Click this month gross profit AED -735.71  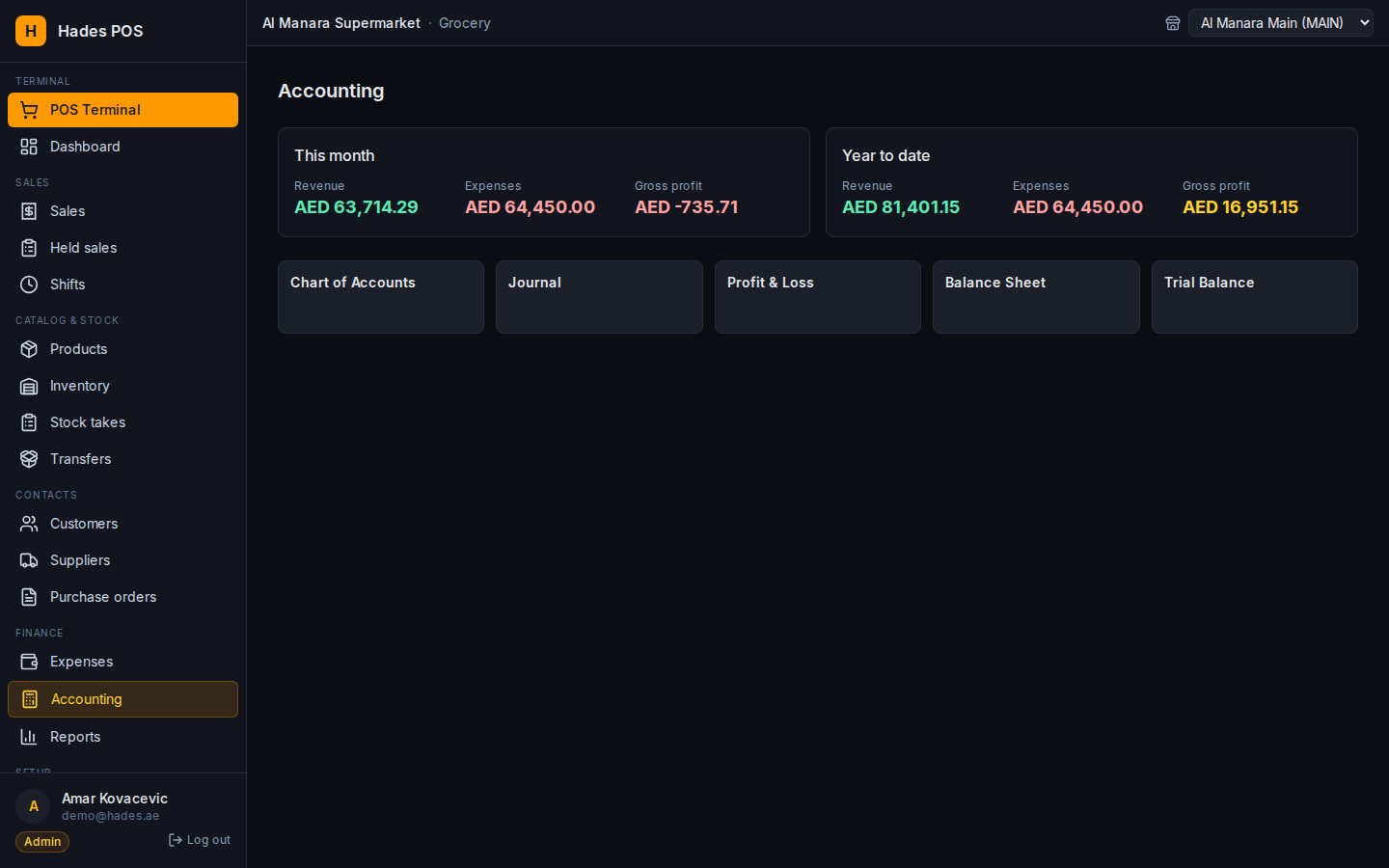(687, 207)
